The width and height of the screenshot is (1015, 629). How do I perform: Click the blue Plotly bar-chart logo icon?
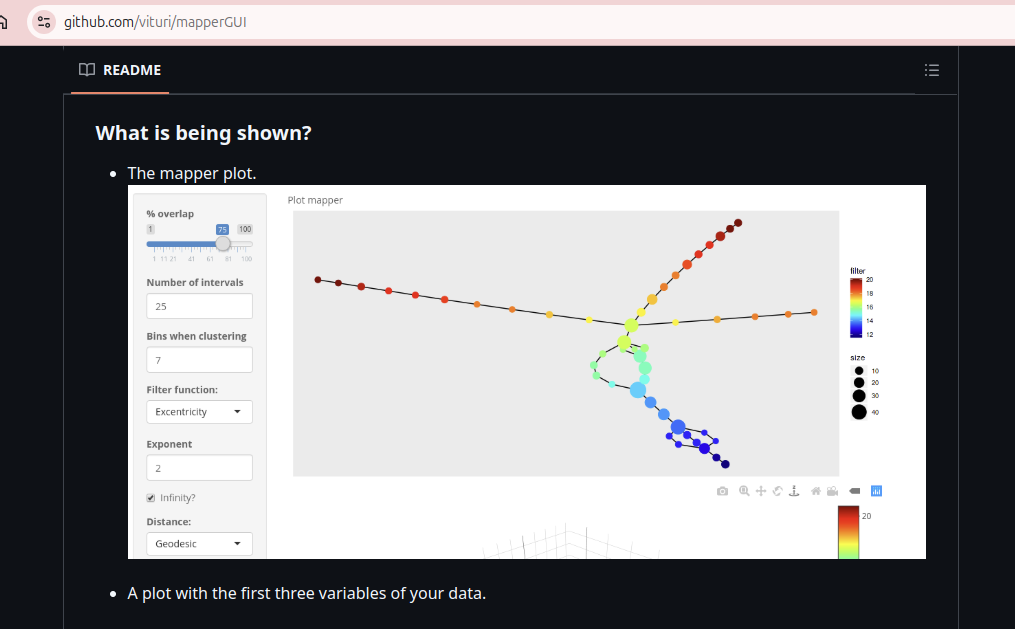pyautogui.click(x=877, y=491)
